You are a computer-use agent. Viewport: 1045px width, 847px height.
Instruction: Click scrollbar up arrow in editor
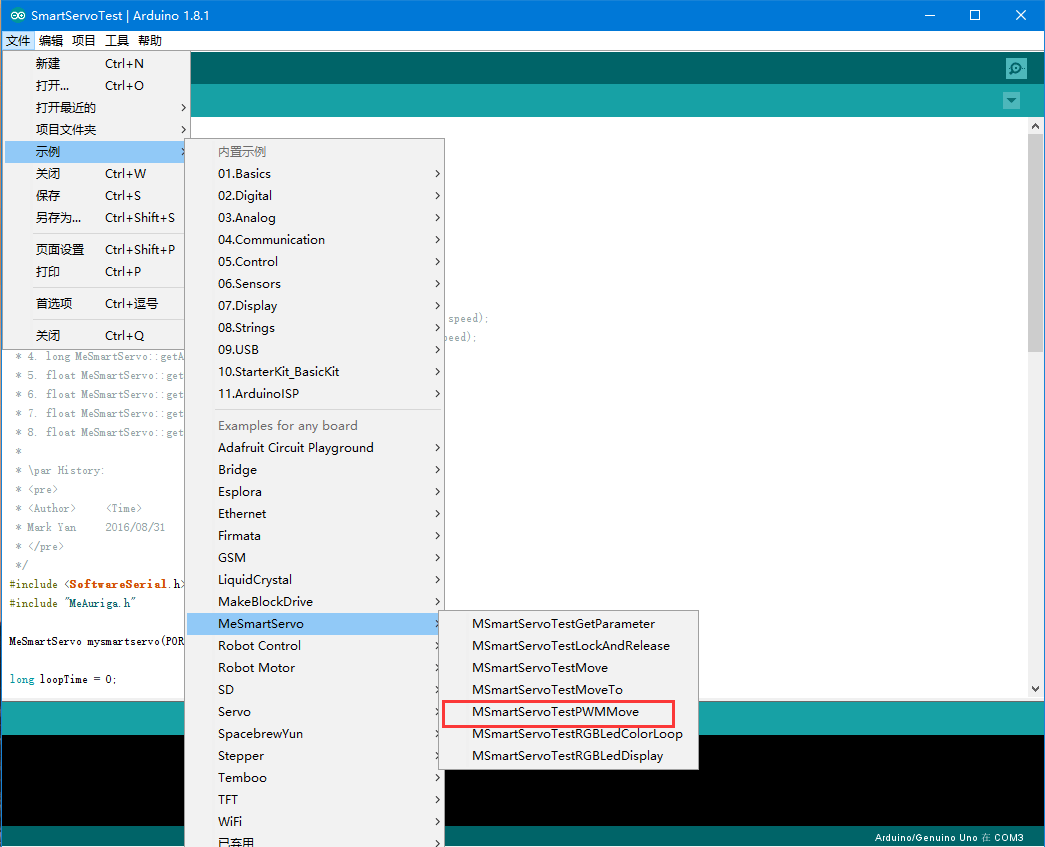[x=1035, y=125]
